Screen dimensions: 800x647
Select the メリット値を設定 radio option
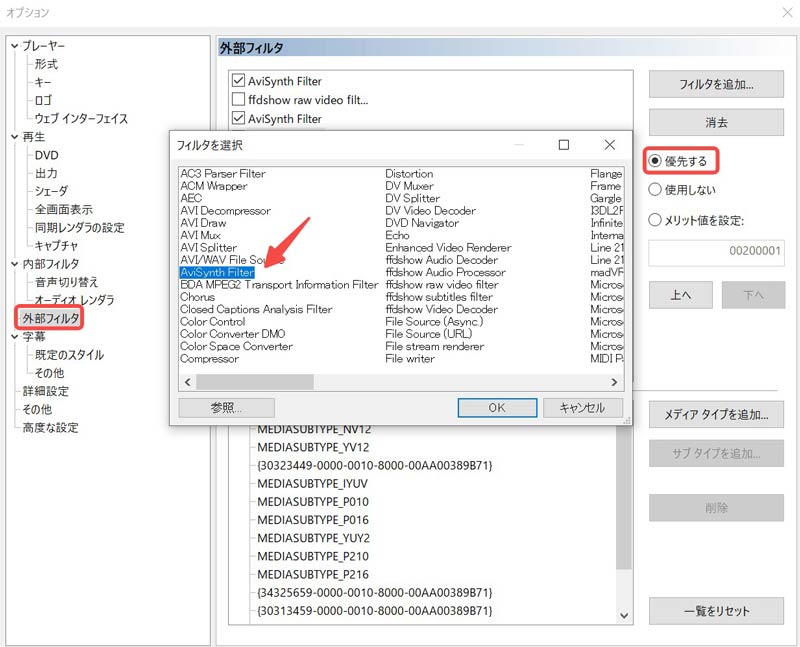656,221
